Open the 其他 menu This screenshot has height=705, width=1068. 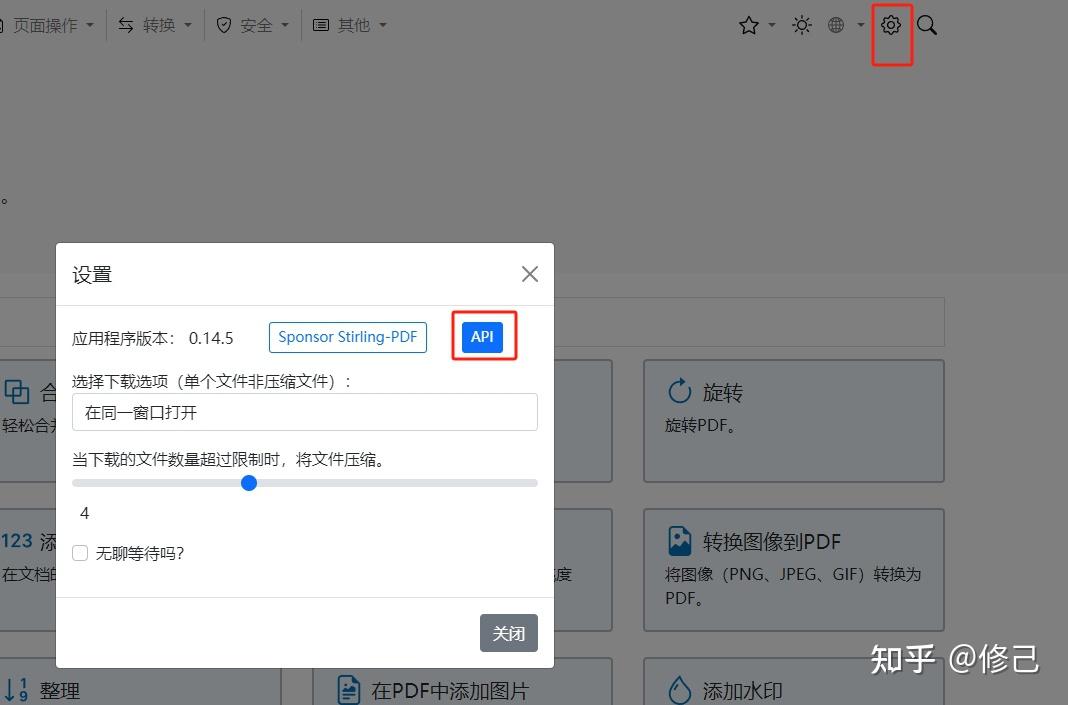point(349,25)
